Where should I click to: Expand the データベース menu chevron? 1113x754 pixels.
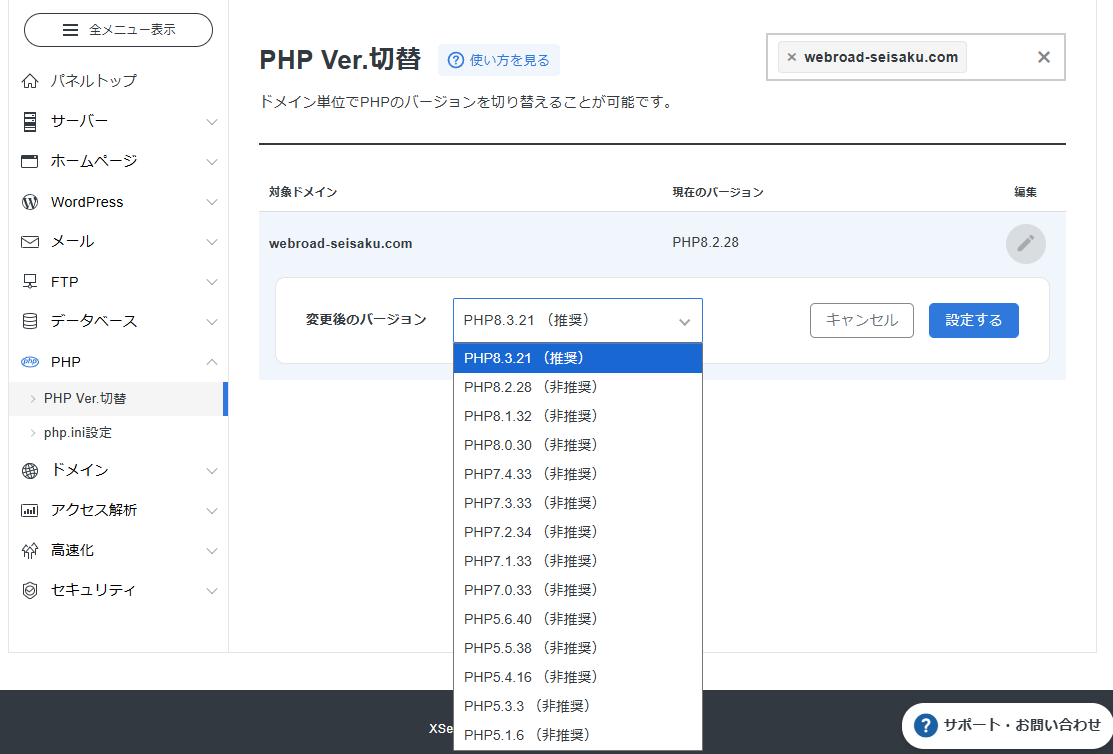pyautogui.click(x=212, y=322)
